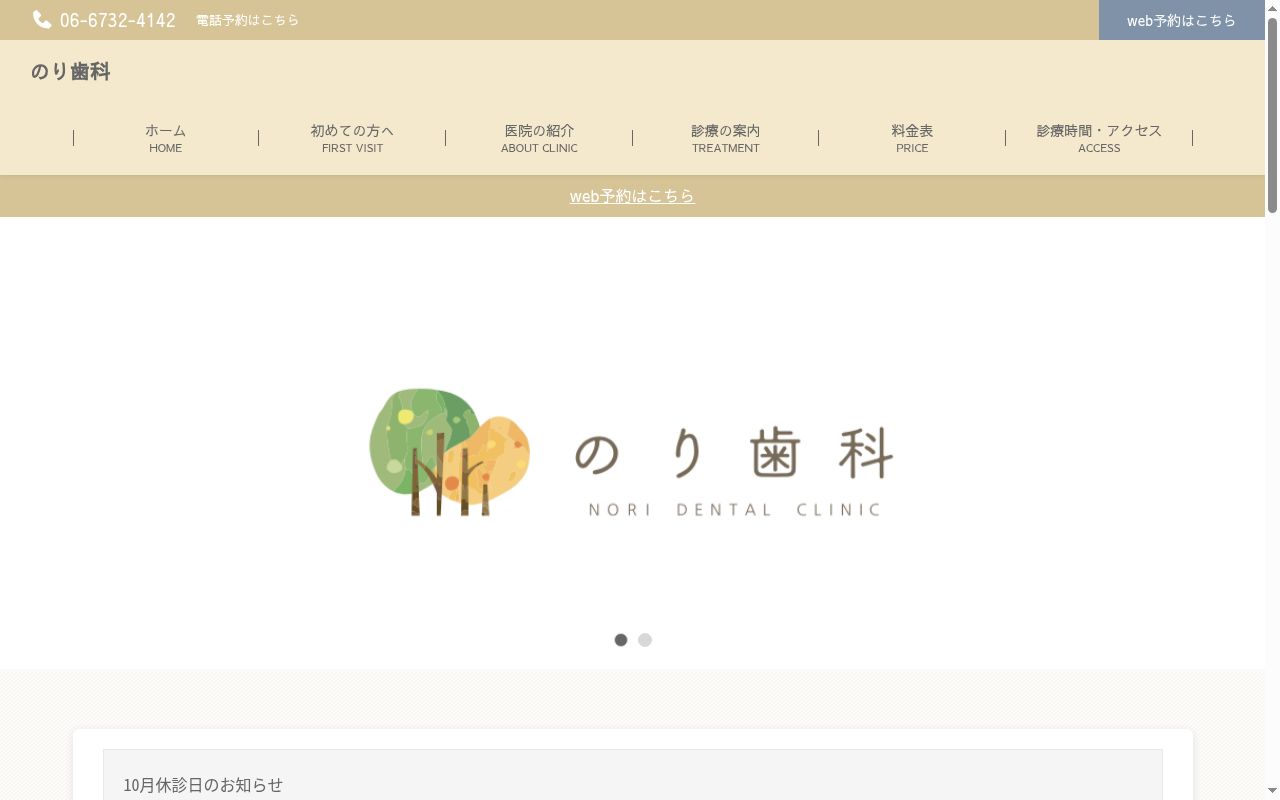Click the phone handset icon
The image size is (1280, 800).
pyautogui.click(x=42, y=19)
